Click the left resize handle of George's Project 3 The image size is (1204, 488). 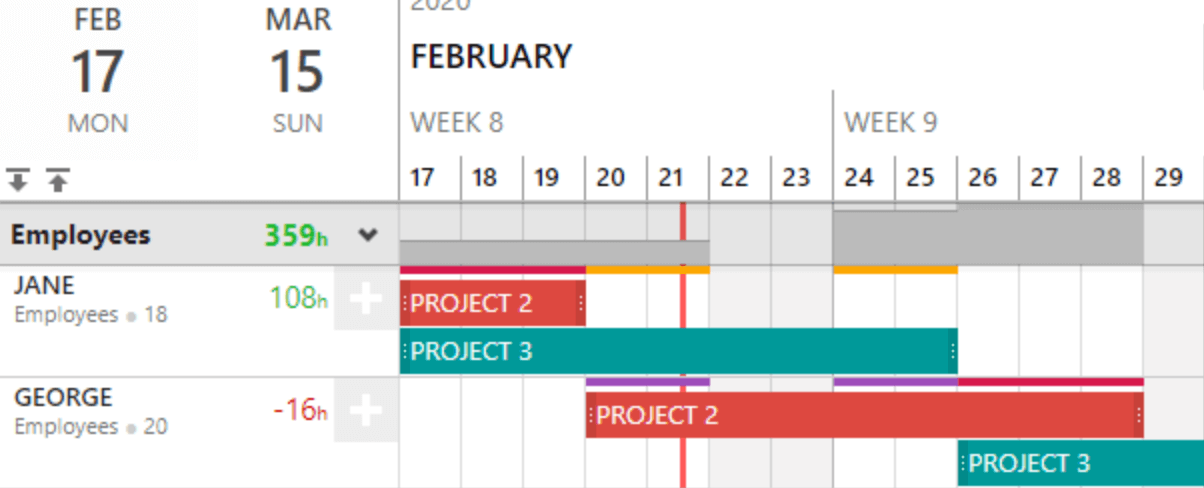tap(963, 463)
